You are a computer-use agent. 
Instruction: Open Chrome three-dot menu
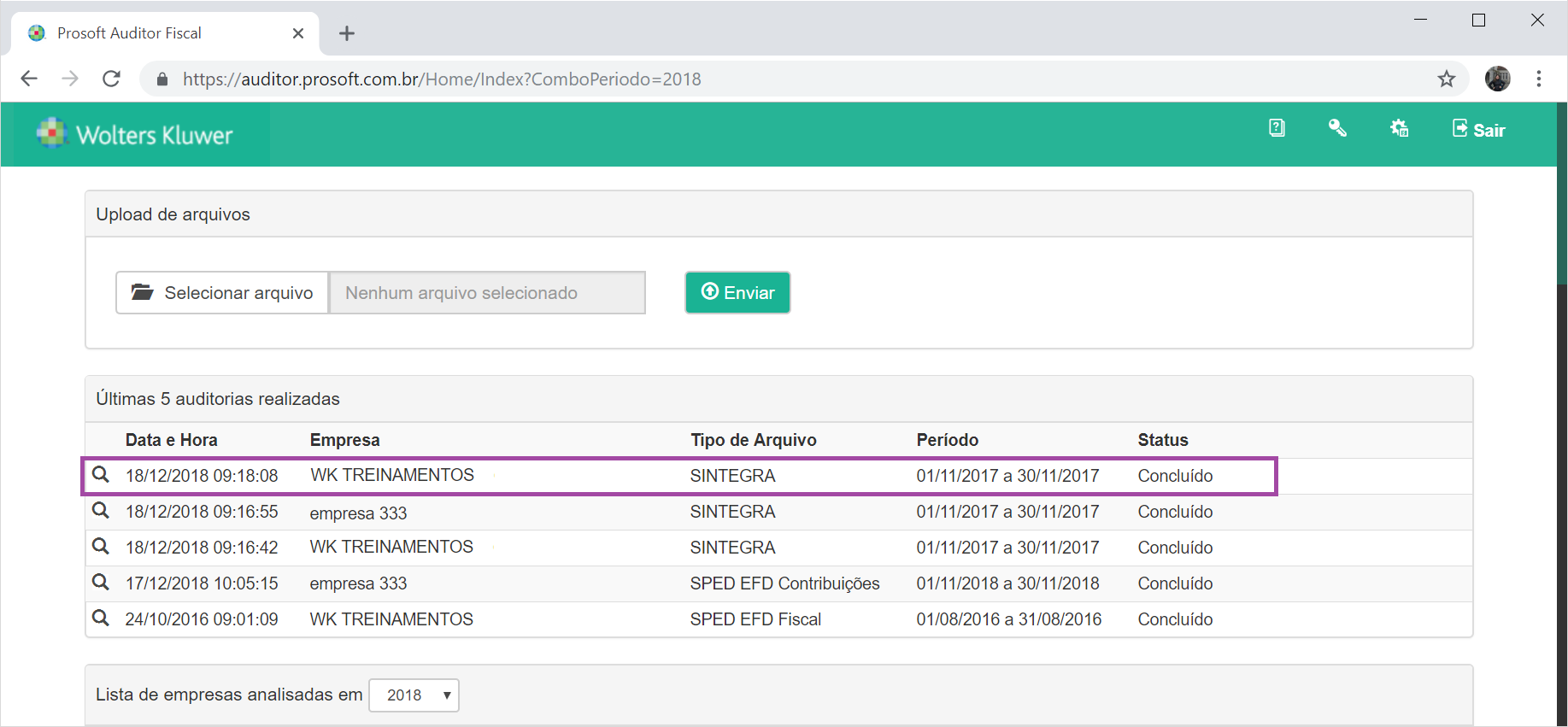point(1539,79)
